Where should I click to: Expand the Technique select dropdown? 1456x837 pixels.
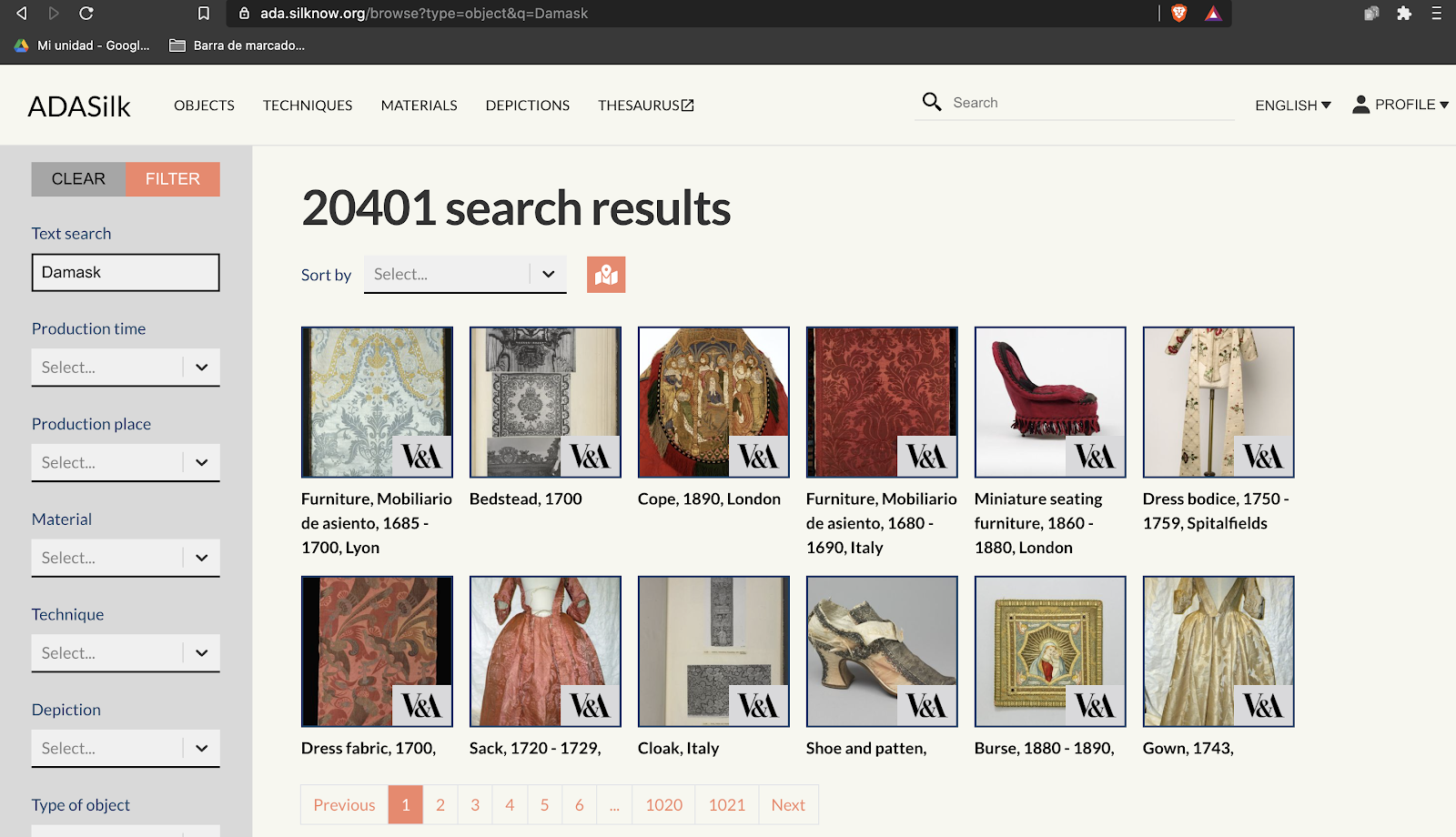[x=126, y=653]
